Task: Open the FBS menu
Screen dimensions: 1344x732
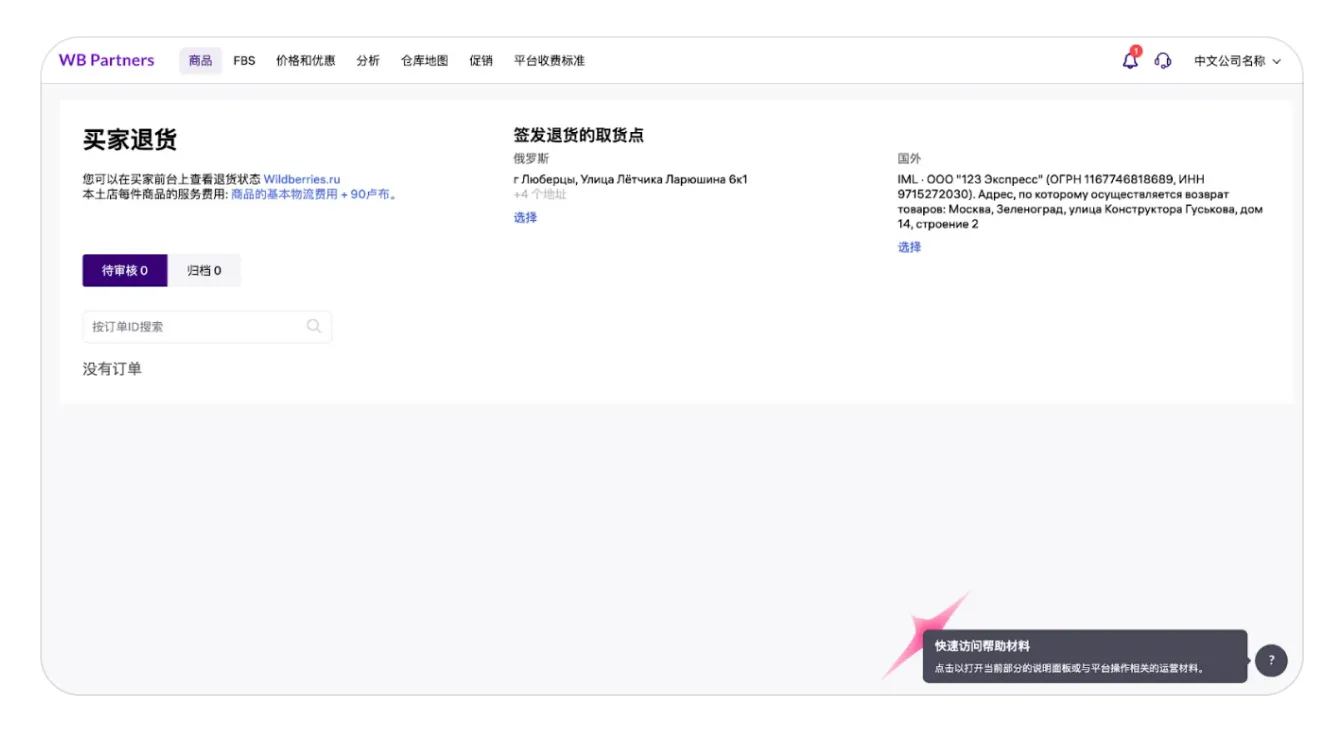Action: [244, 61]
